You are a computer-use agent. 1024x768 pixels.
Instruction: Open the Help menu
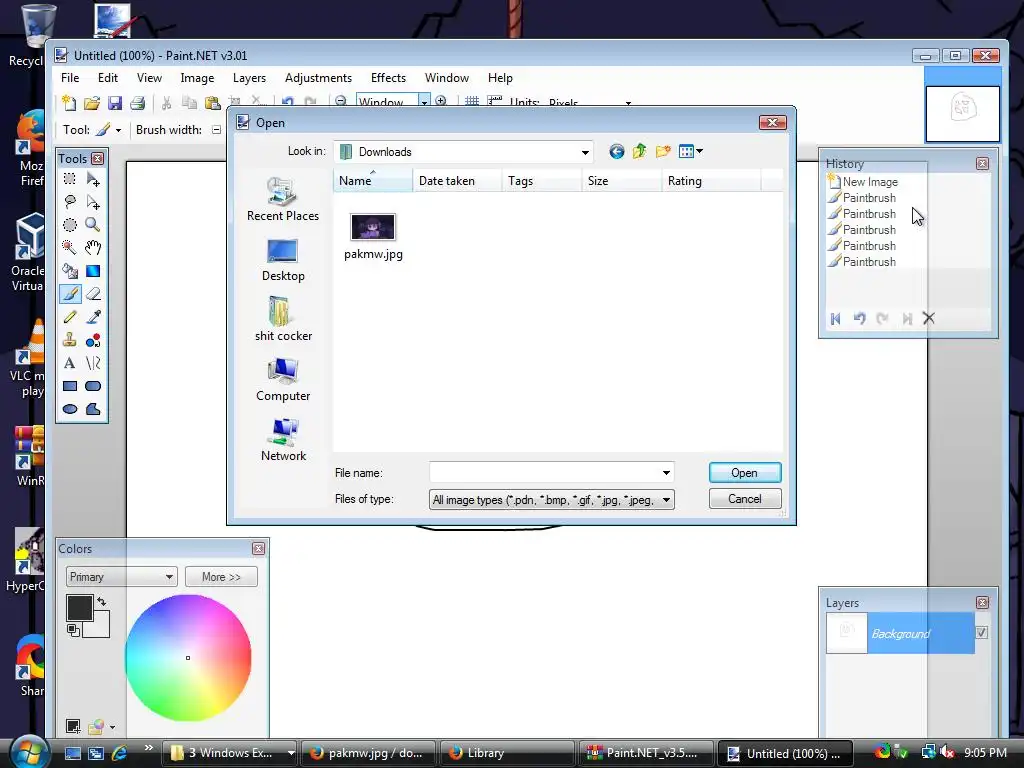500,78
